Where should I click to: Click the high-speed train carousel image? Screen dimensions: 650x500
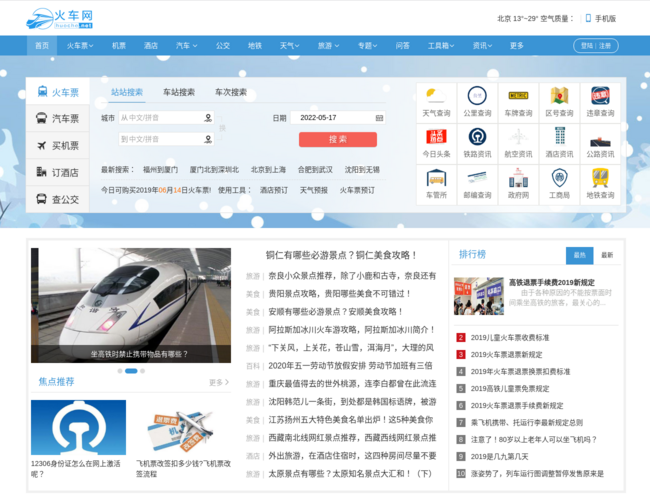(x=131, y=306)
